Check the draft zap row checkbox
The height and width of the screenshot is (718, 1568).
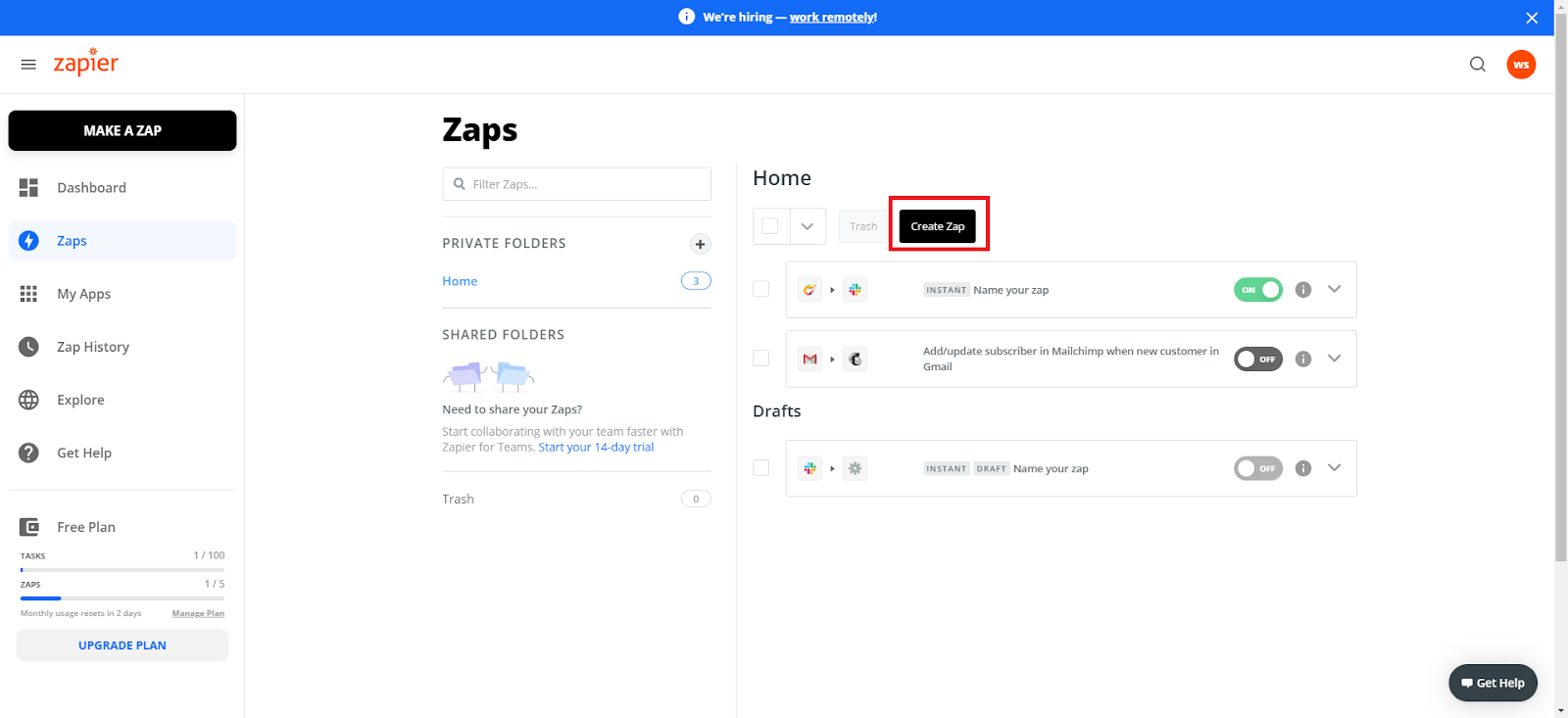[x=760, y=468]
